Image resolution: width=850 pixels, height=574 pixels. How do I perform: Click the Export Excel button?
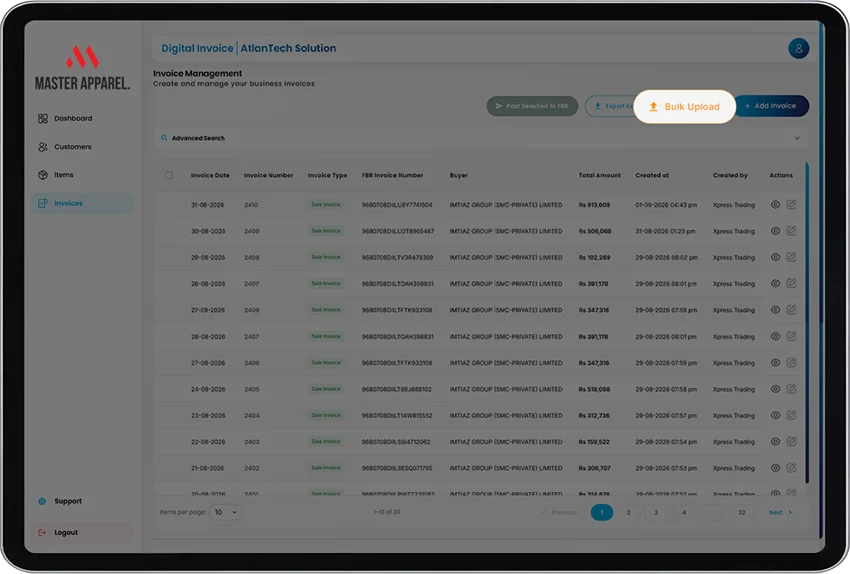click(610, 106)
